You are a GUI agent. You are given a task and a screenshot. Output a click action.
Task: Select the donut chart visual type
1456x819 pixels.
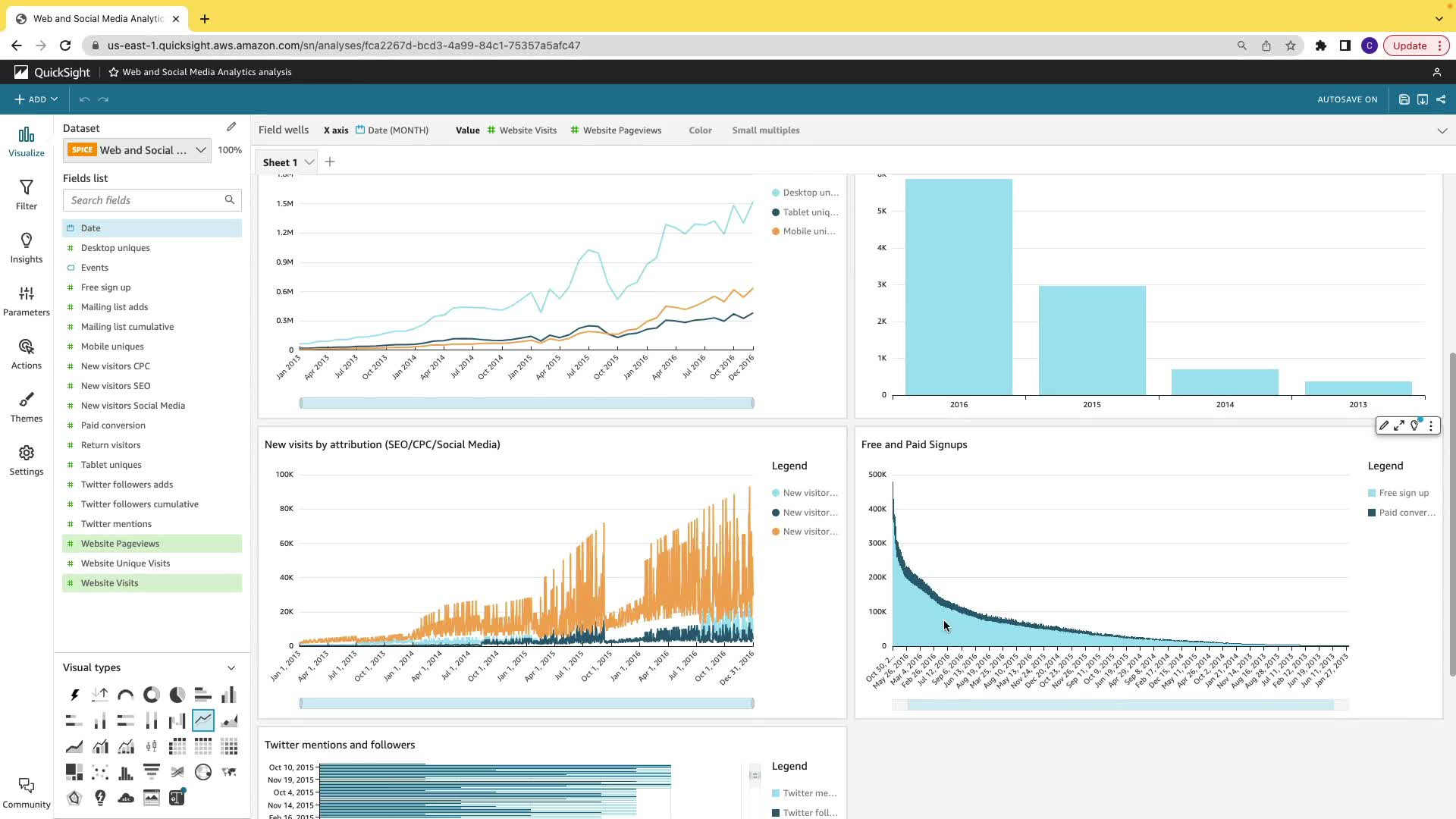(152, 695)
